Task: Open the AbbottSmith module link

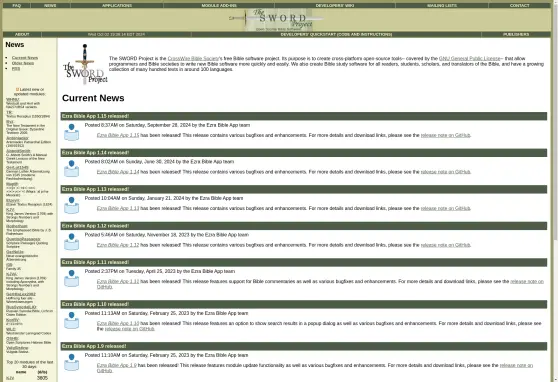Action: (18, 151)
